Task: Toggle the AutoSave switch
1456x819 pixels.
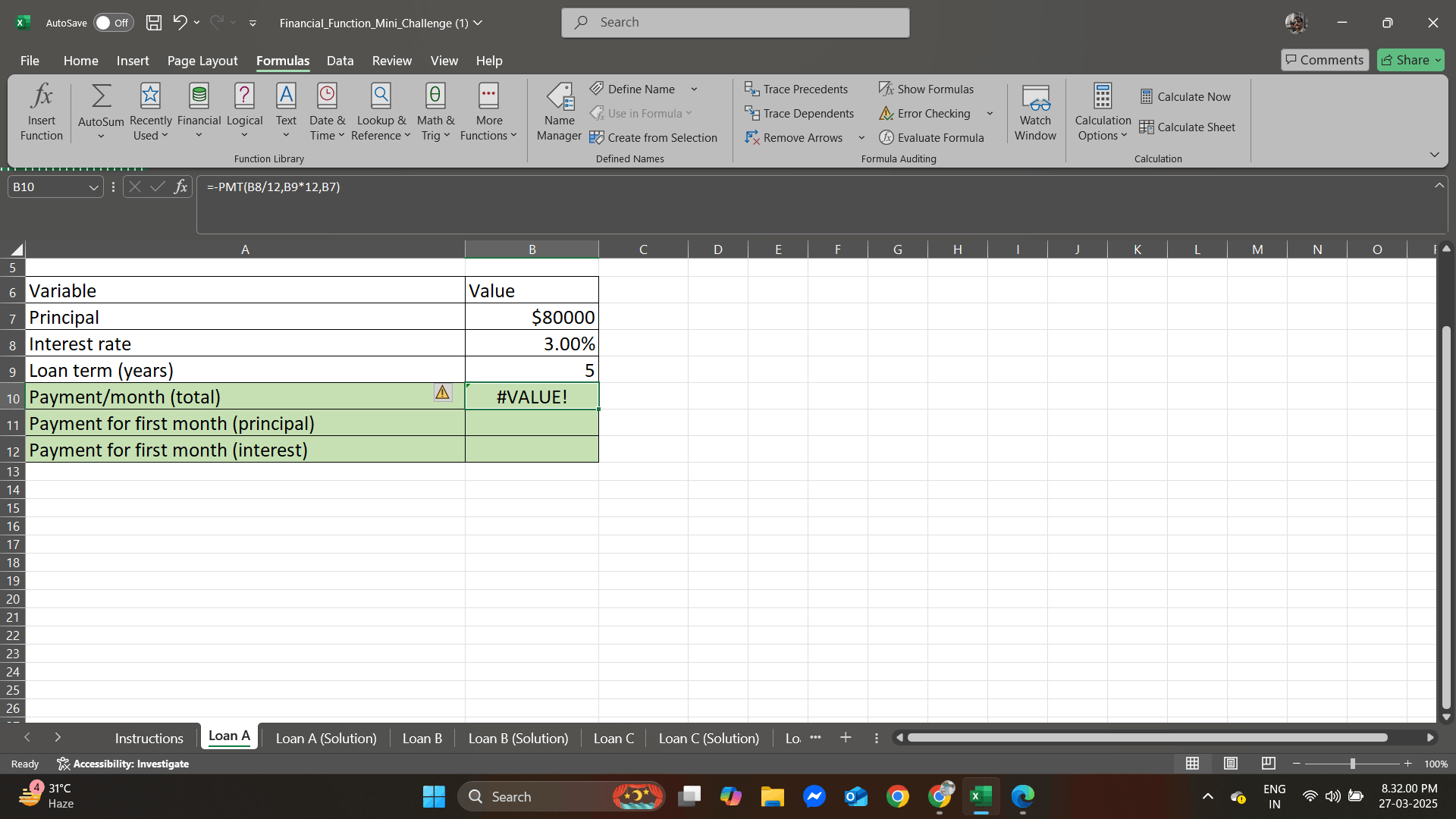Action: point(113,23)
